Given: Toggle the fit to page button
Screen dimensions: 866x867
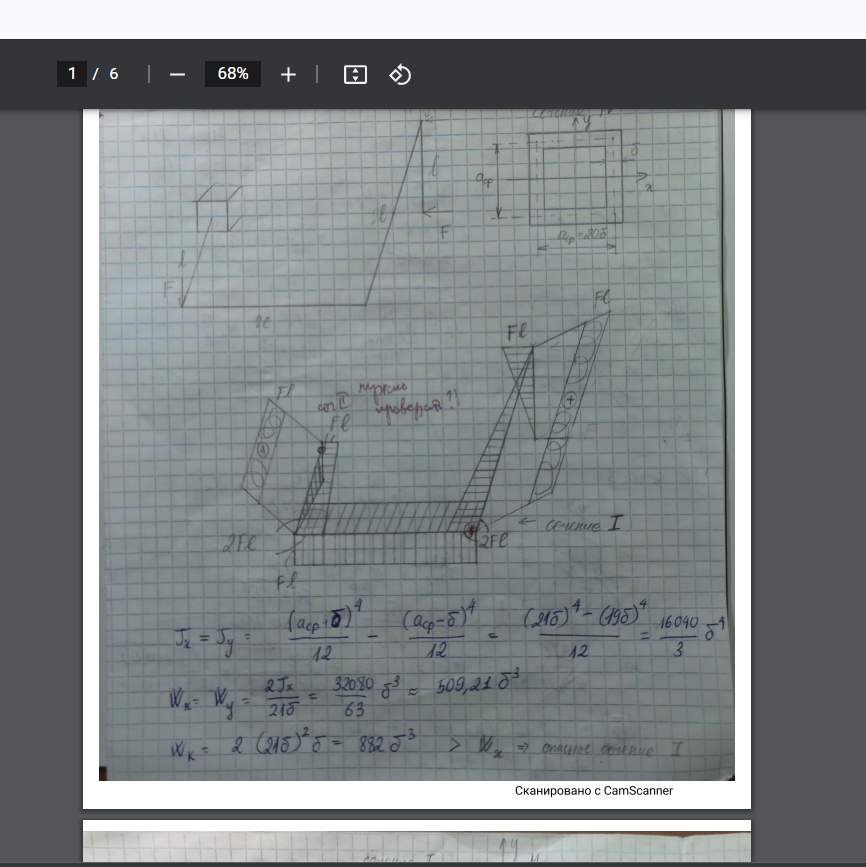Looking at the screenshot, I should click(355, 74).
